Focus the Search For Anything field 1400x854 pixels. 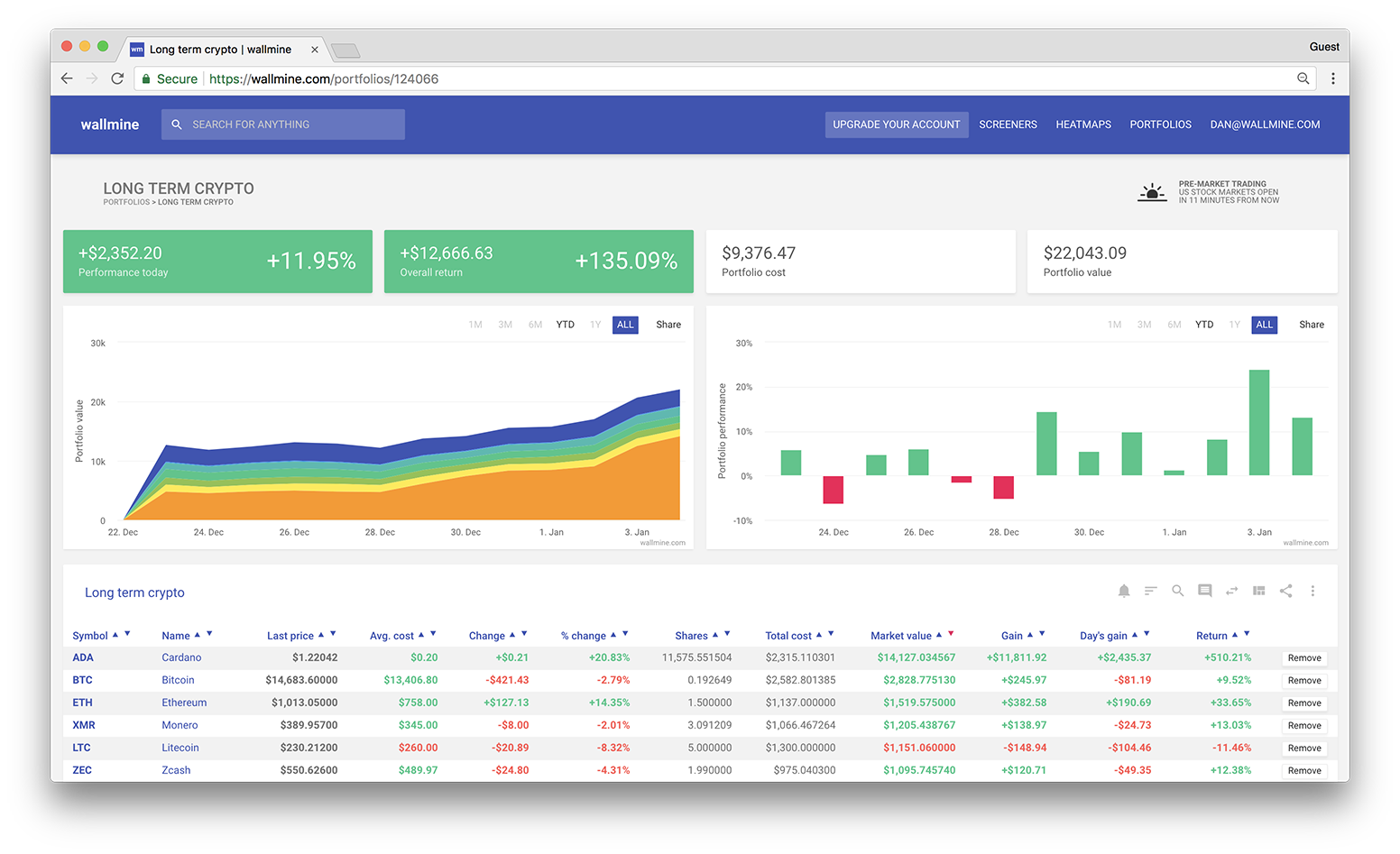pos(283,124)
